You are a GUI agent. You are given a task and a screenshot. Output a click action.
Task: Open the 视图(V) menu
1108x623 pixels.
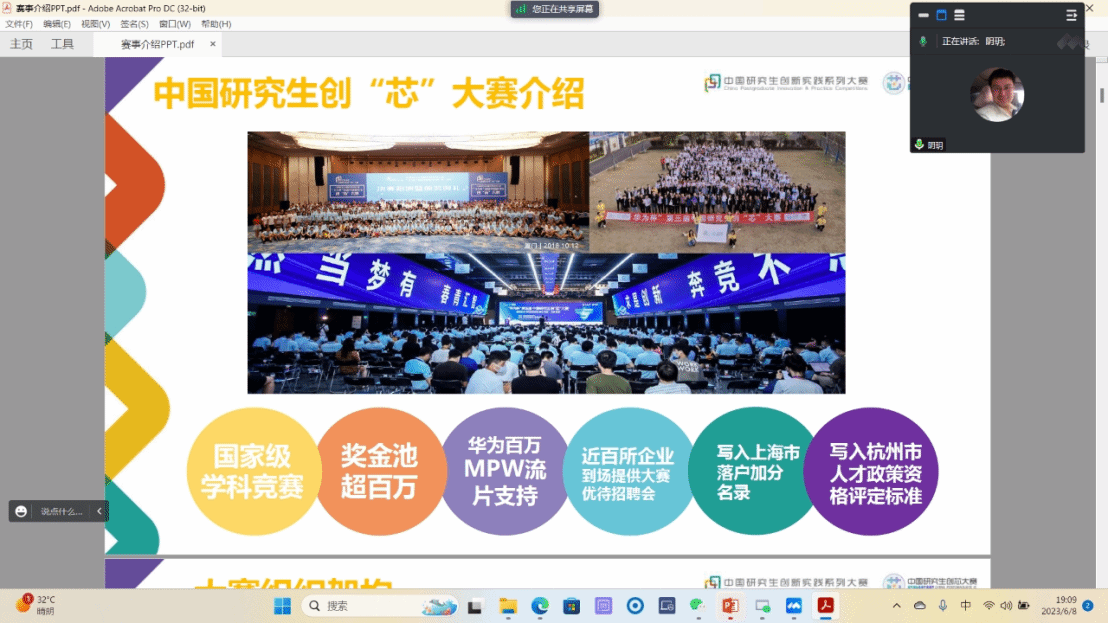point(96,24)
